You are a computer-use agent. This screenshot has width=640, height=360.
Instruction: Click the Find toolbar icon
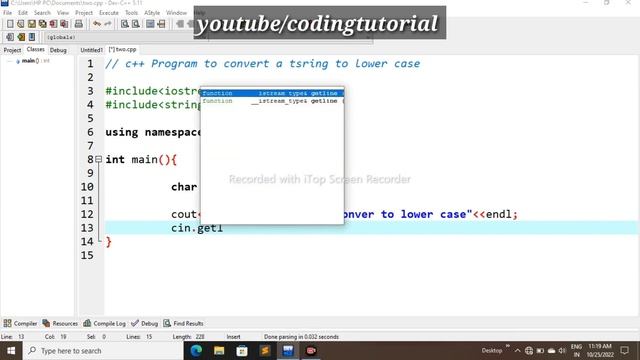click(125, 24)
